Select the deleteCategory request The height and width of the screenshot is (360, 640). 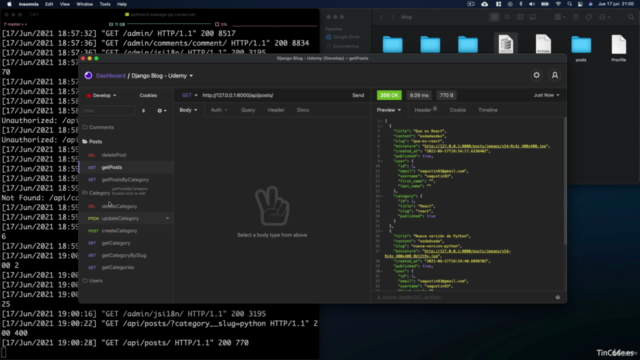click(x=126, y=206)
